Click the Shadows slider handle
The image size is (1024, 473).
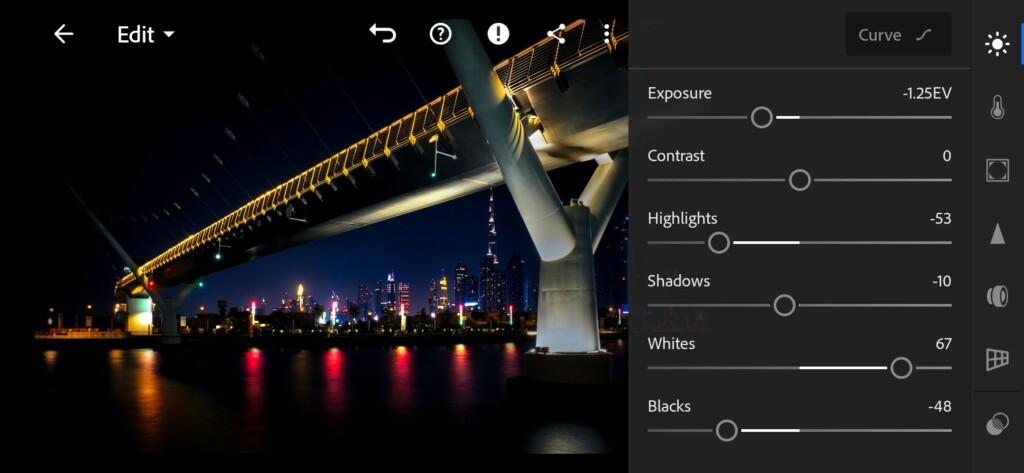pyautogui.click(x=784, y=305)
